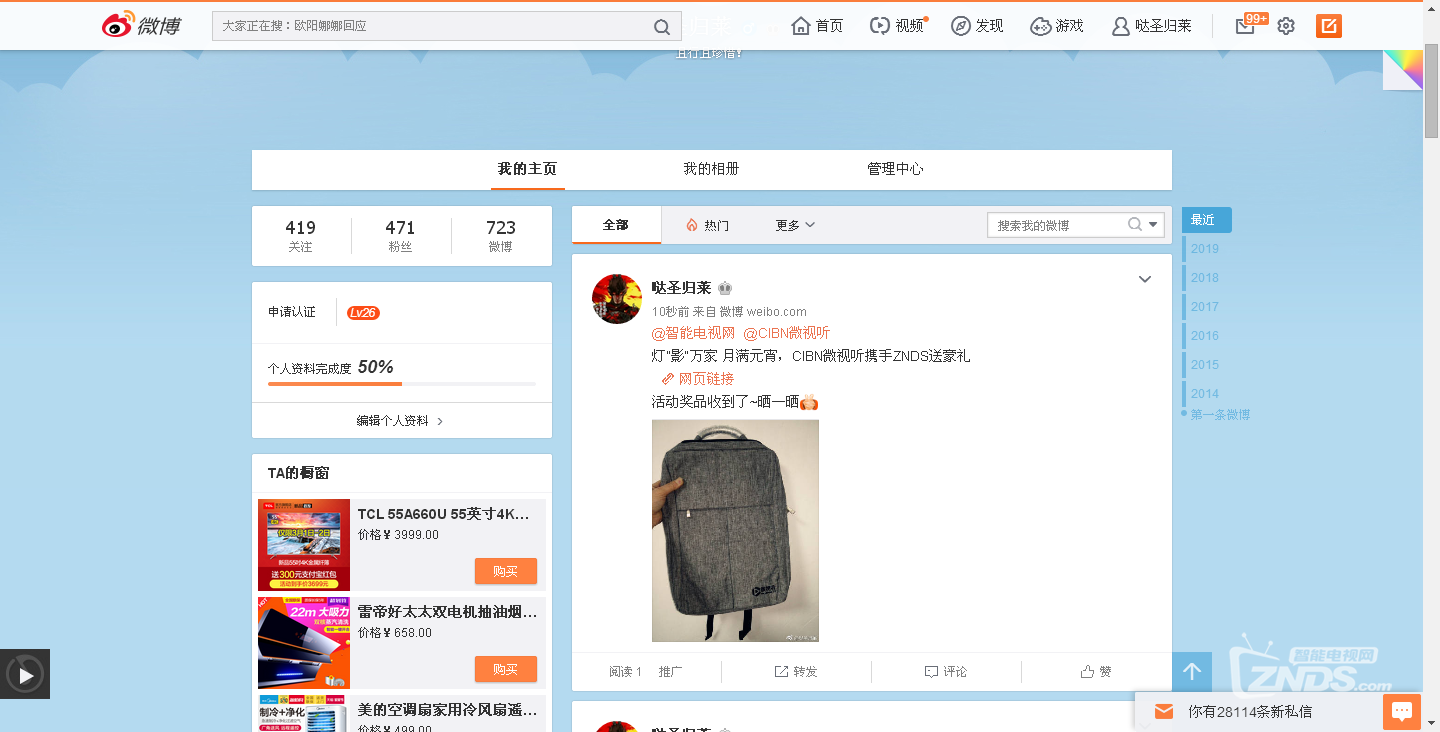Open the backpack photo in post

(735, 530)
